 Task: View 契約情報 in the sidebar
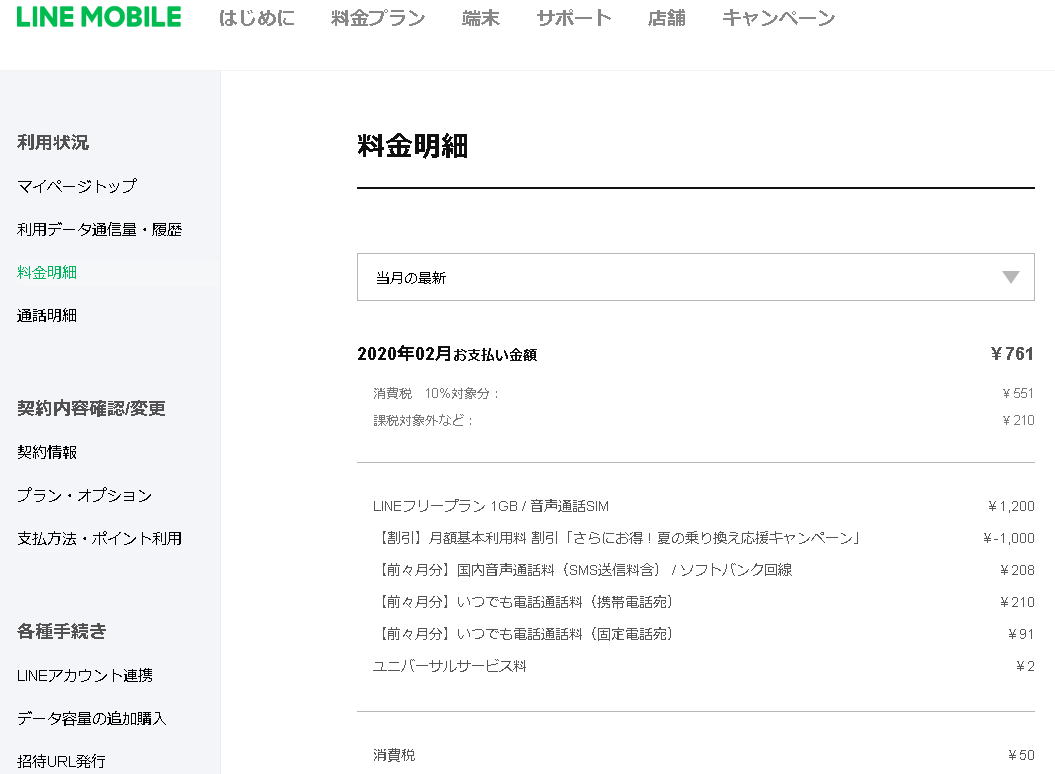(x=47, y=452)
